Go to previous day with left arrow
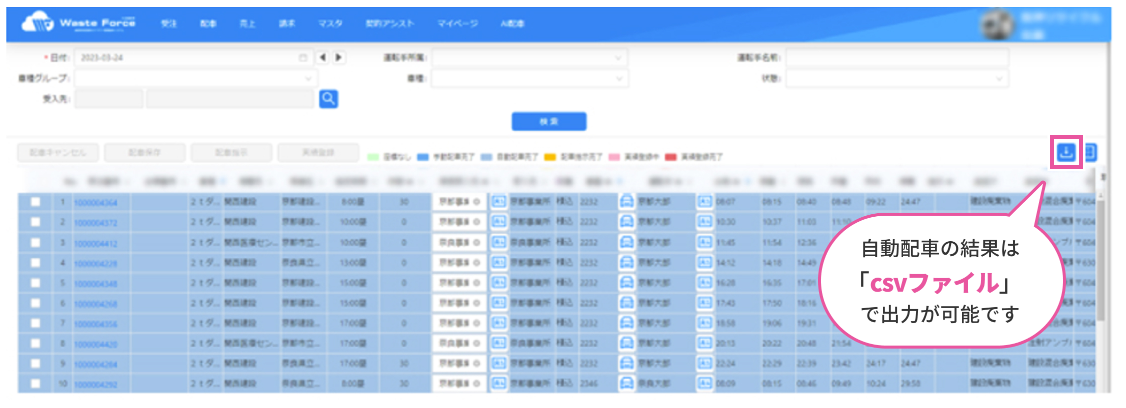 pos(323,57)
